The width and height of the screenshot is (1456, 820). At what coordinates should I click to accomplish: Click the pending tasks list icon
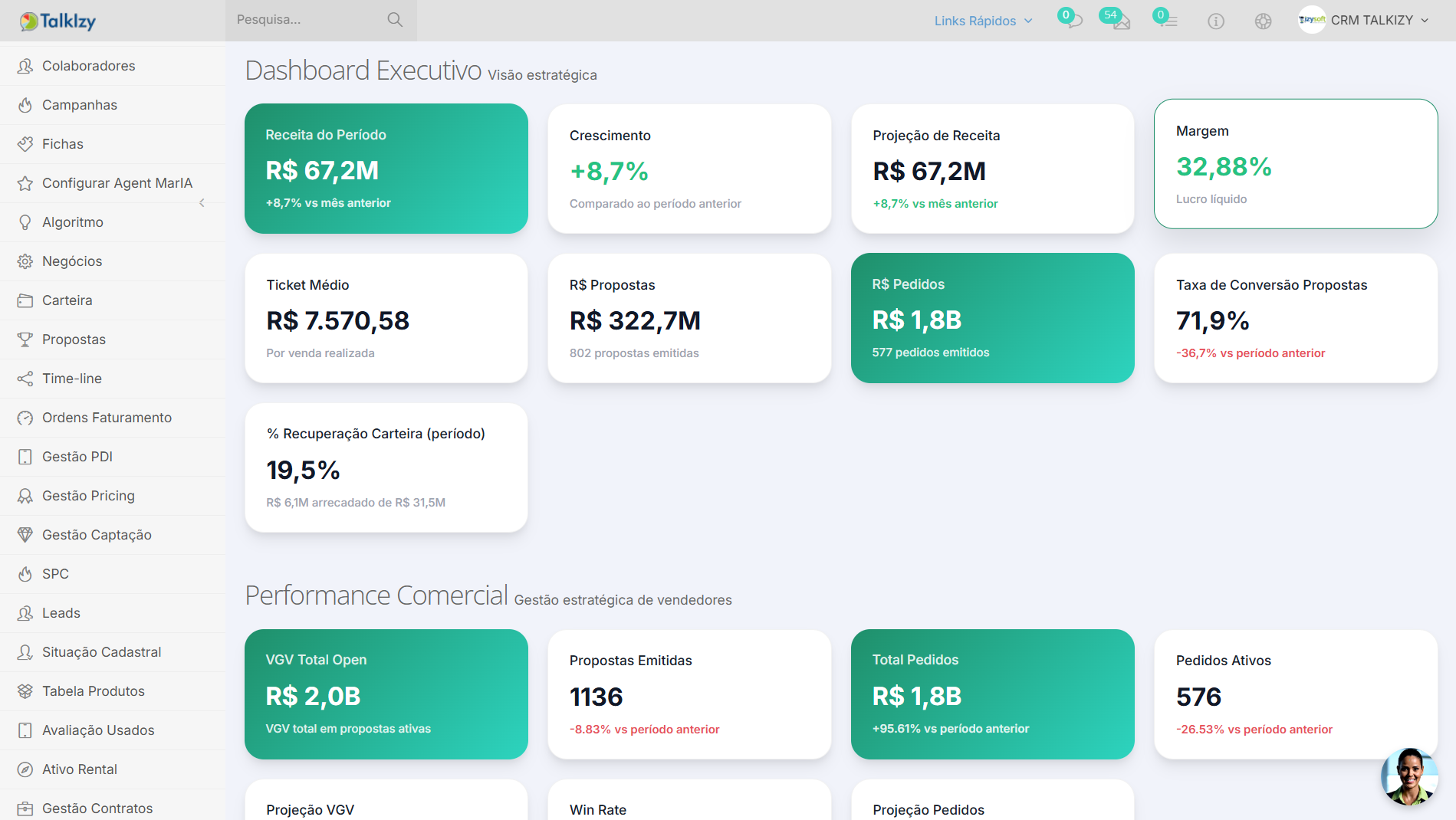[1168, 21]
